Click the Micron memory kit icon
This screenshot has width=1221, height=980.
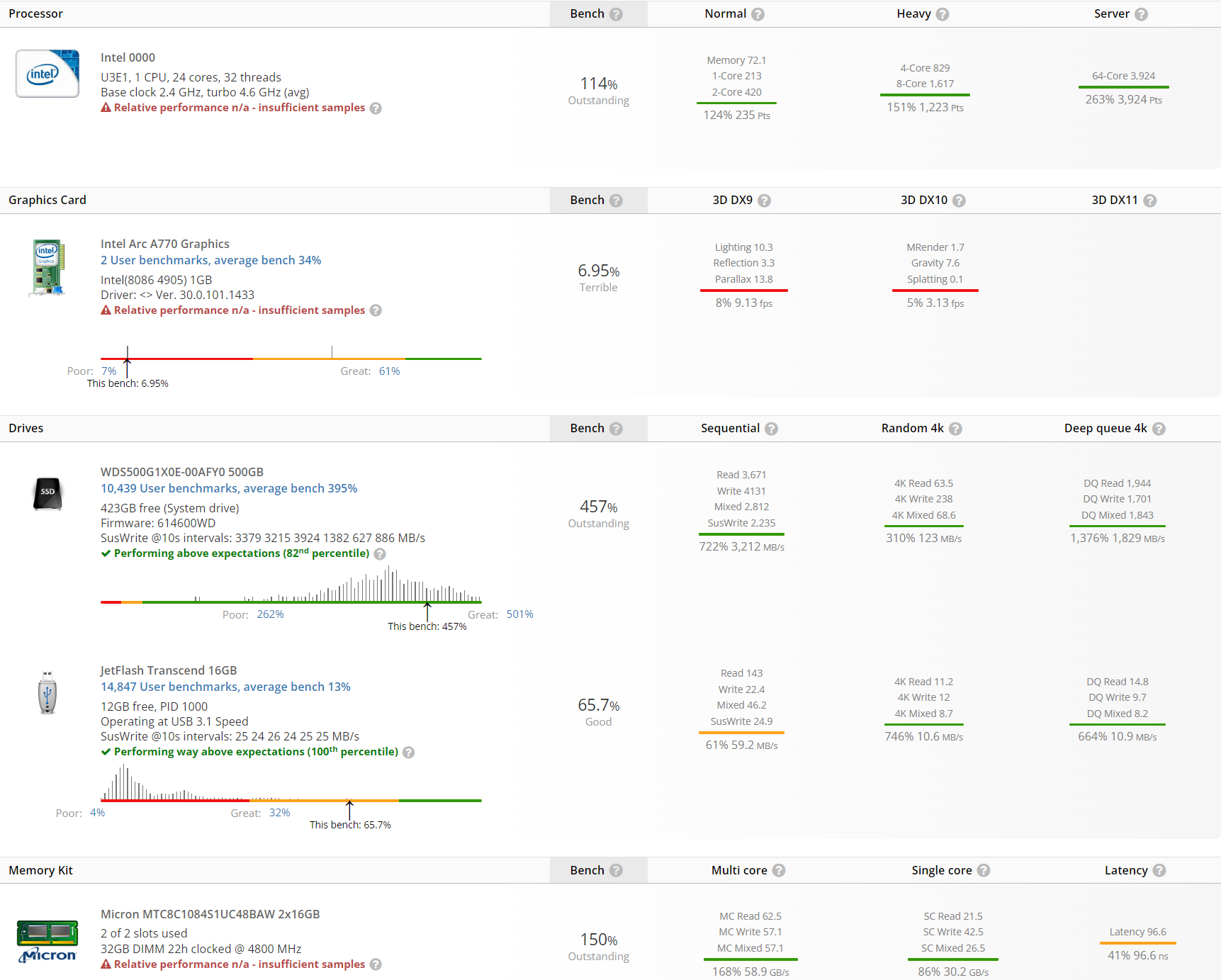coord(47,941)
